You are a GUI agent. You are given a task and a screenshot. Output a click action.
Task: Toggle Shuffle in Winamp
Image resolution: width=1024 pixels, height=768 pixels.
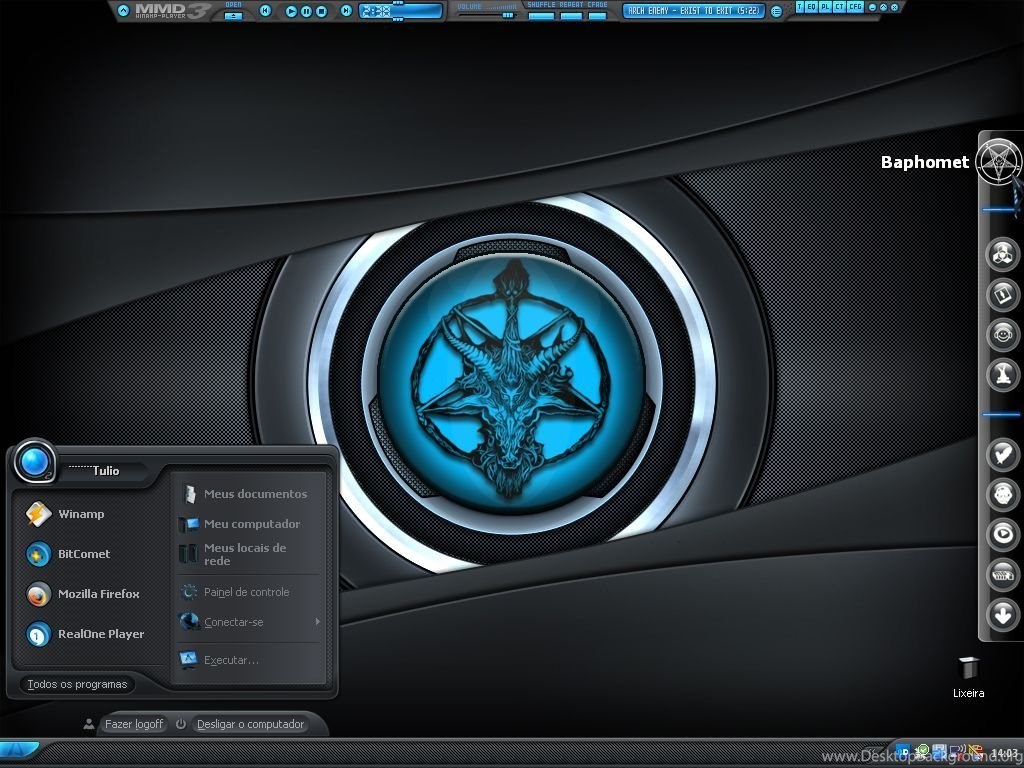541,16
